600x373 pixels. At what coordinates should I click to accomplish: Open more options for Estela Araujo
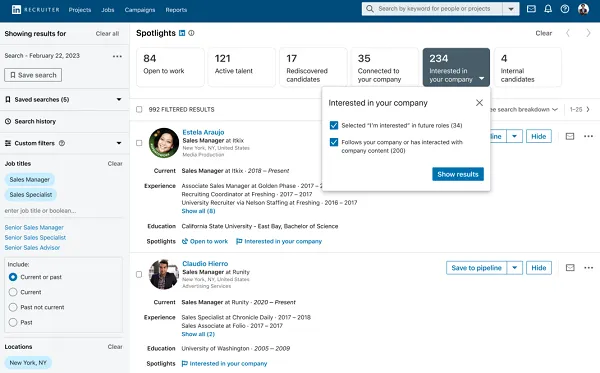589,136
